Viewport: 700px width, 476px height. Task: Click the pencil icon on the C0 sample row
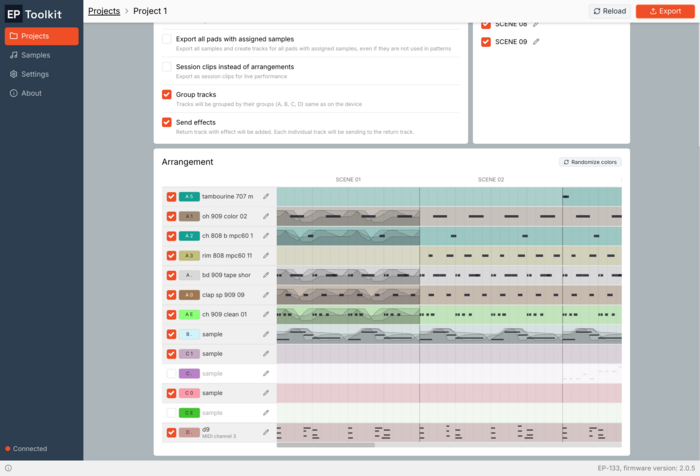pyautogui.click(x=266, y=393)
